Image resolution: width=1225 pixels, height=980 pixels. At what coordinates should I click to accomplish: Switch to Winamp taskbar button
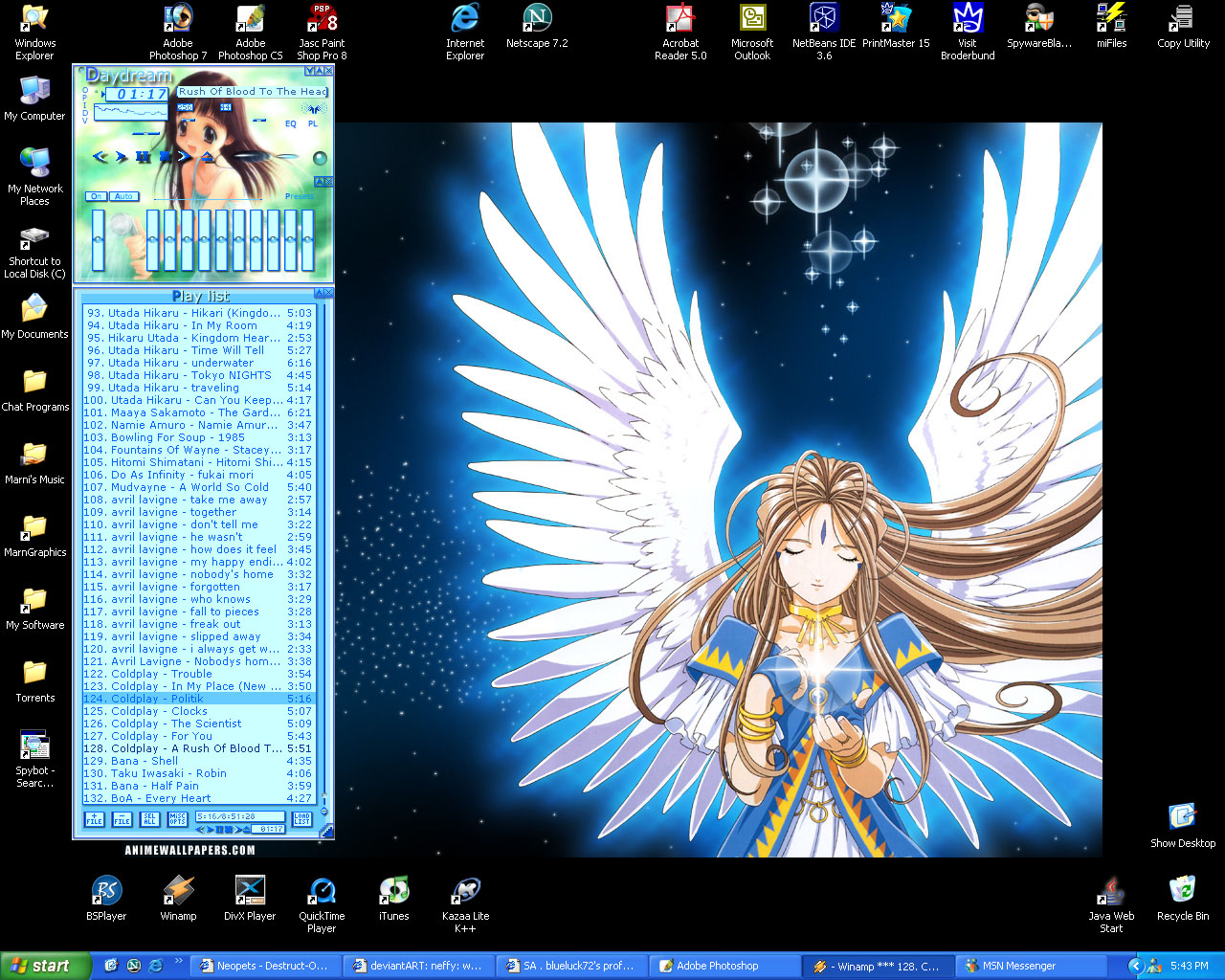point(876,966)
